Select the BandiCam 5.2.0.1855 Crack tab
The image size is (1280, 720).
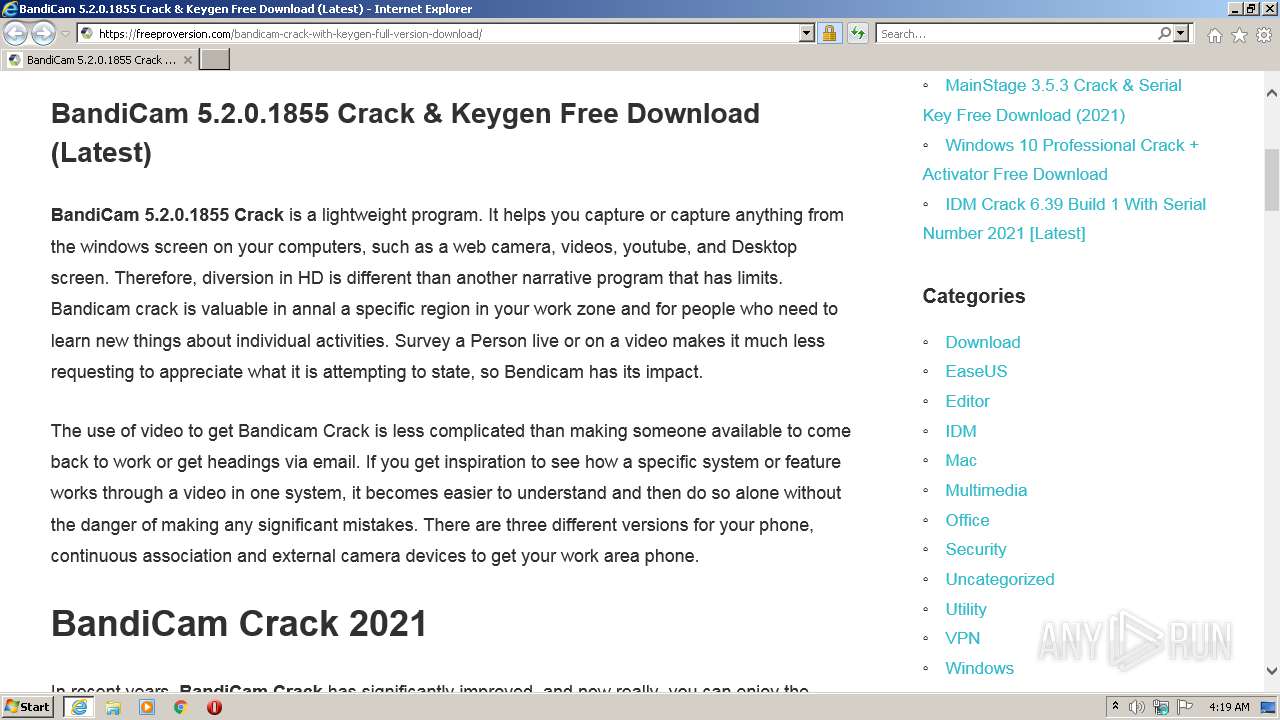(100, 60)
